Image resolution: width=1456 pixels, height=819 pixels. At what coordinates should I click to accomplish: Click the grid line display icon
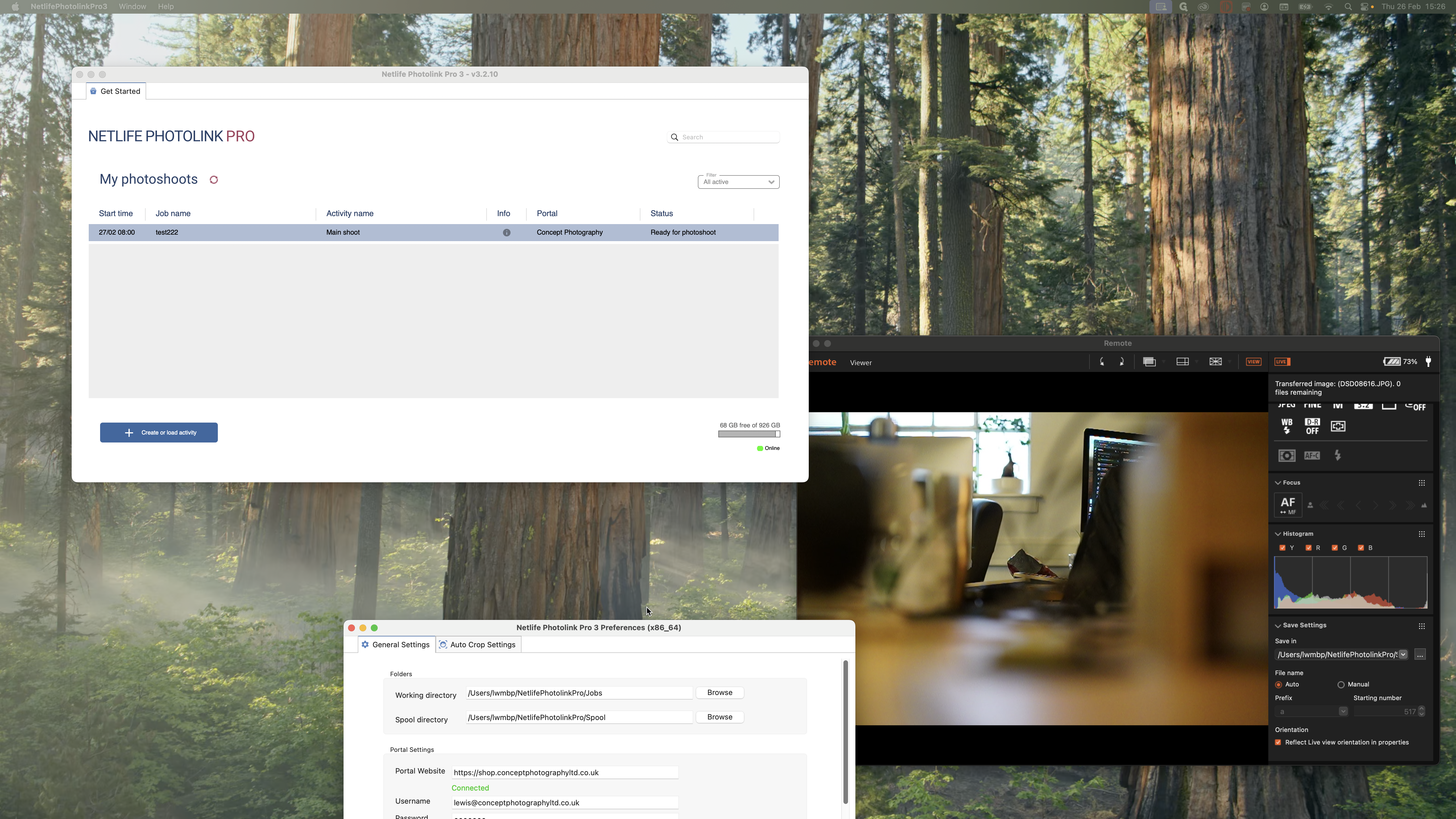(1215, 362)
